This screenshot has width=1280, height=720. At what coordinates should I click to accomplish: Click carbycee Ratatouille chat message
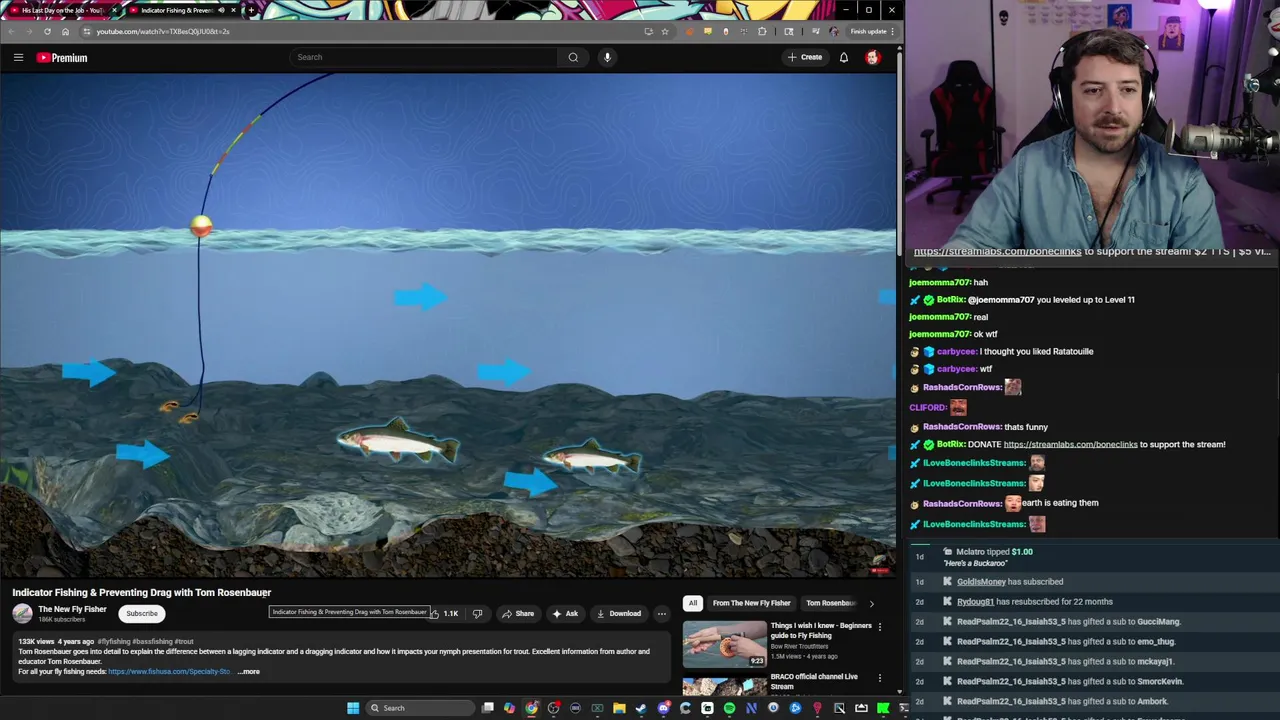coord(1036,351)
